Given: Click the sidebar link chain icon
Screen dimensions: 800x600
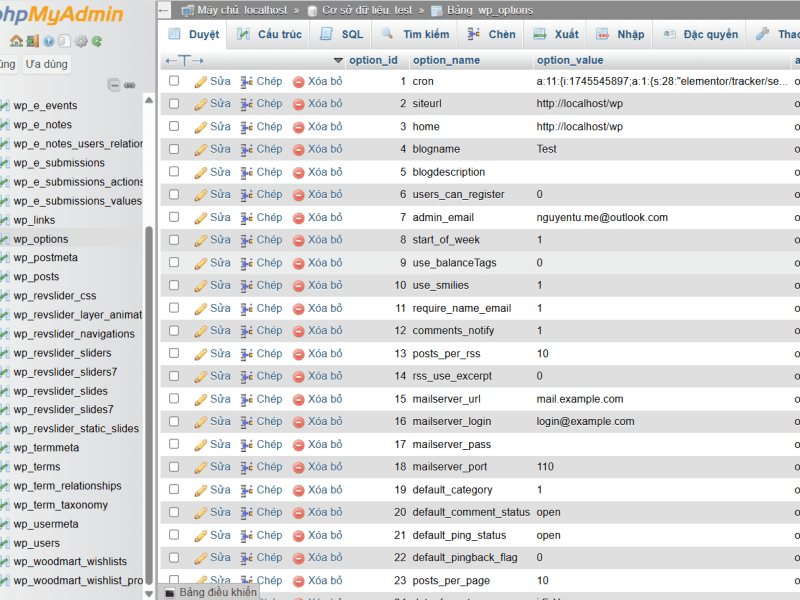Looking at the screenshot, I should click(130, 85).
